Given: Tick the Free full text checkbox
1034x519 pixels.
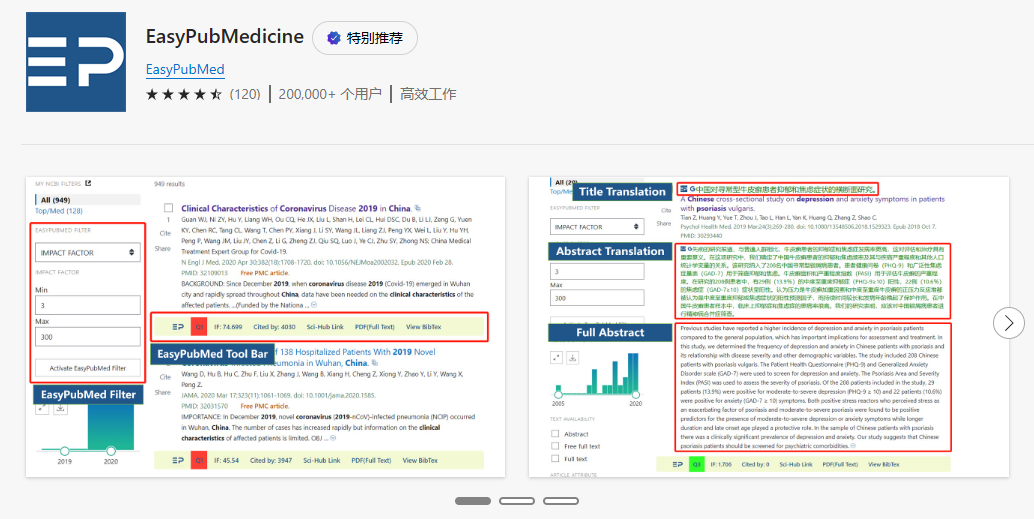Looking at the screenshot, I should (x=555, y=446).
